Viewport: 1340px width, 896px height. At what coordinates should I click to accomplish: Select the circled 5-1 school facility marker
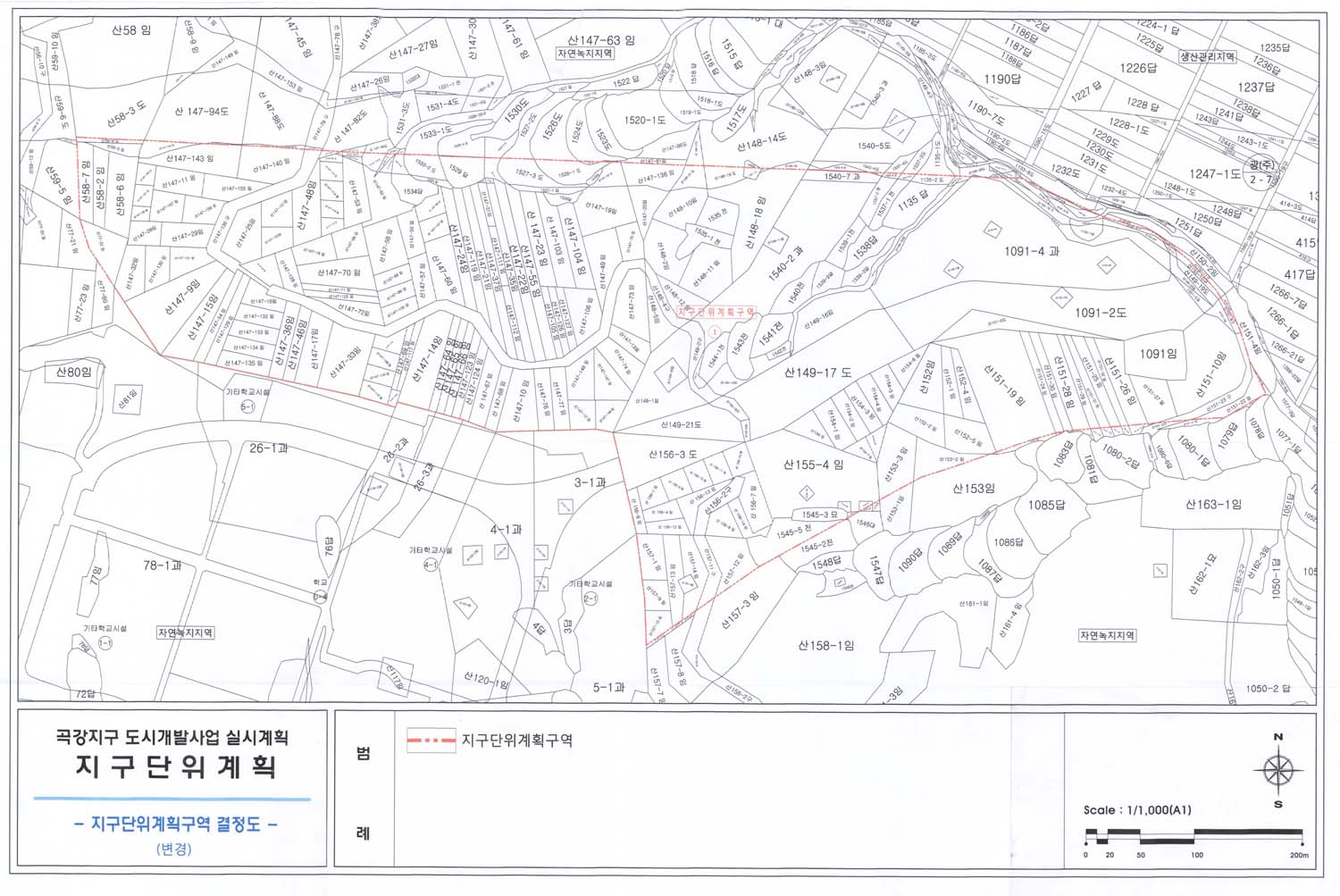tap(247, 406)
